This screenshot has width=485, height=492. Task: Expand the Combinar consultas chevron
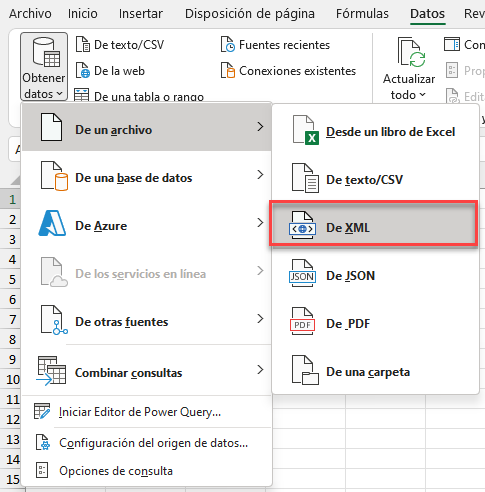tap(260, 369)
